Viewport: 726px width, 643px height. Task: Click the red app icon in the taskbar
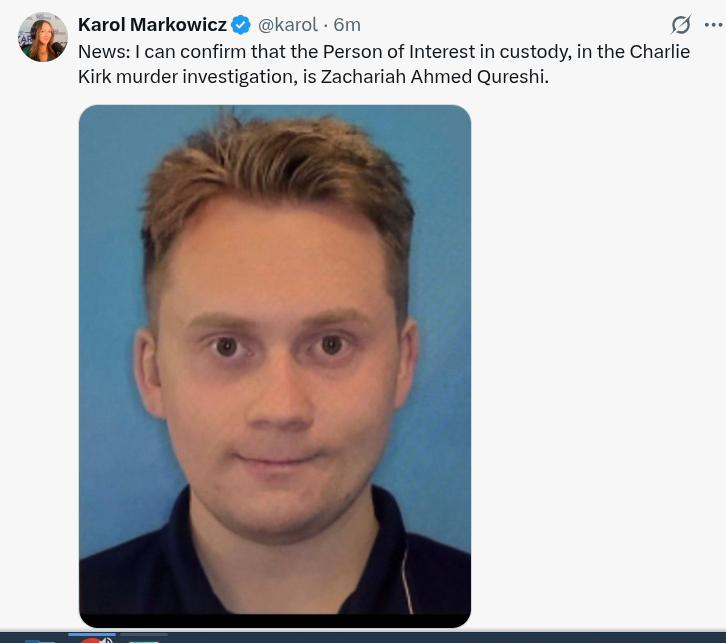click(92, 640)
